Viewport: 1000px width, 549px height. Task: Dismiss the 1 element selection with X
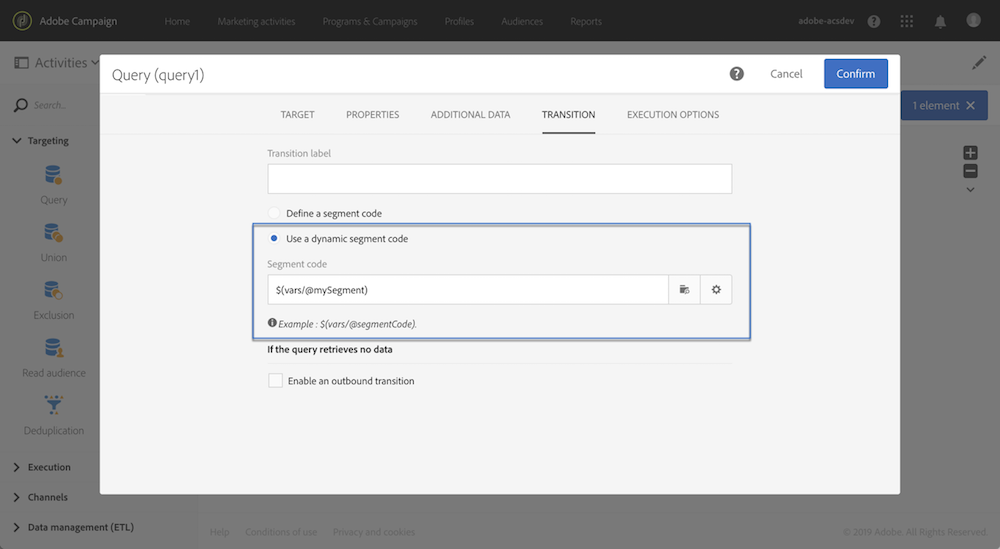(x=970, y=106)
